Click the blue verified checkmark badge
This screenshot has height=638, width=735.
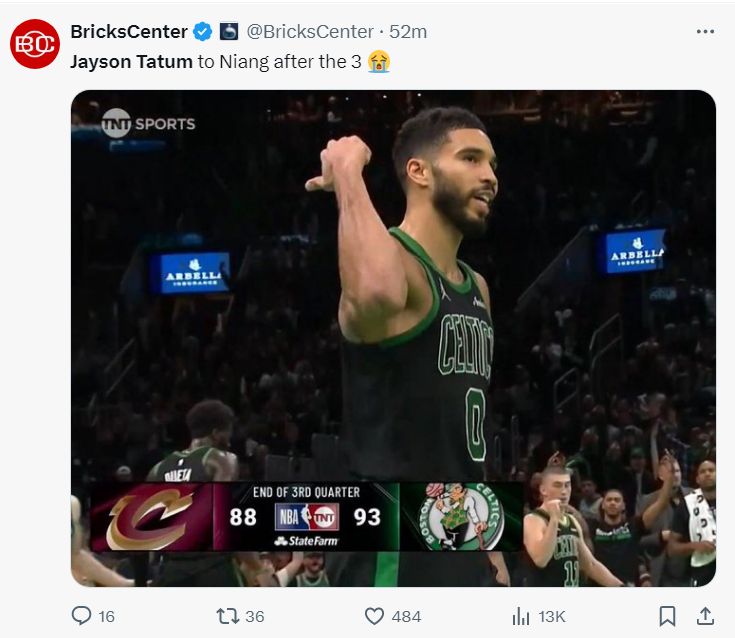tap(203, 32)
